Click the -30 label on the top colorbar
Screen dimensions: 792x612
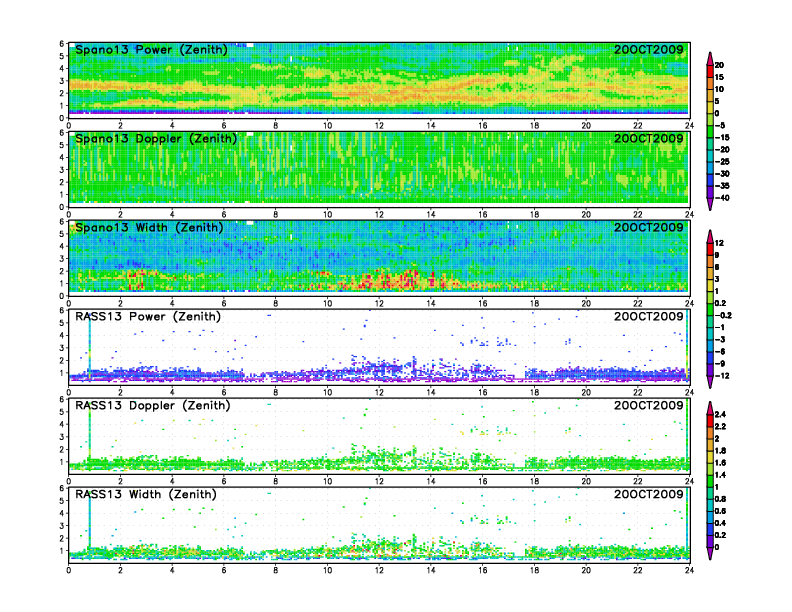(722, 174)
